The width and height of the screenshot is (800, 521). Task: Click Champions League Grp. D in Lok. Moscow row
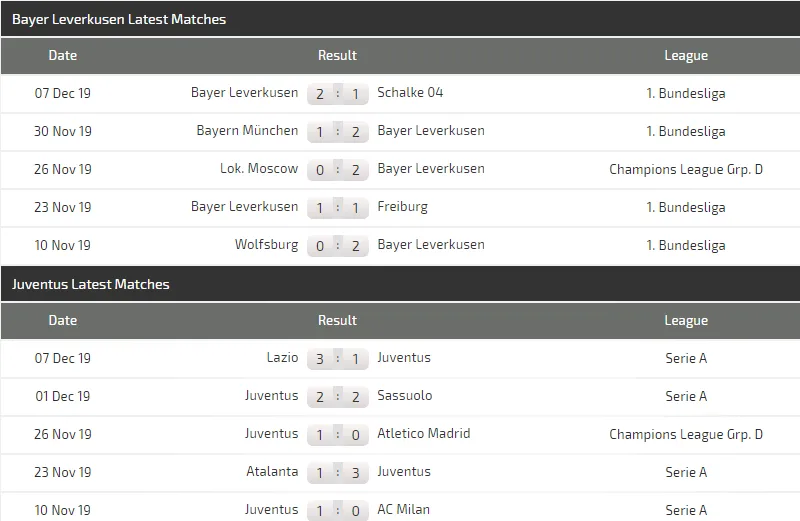[686, 169]
